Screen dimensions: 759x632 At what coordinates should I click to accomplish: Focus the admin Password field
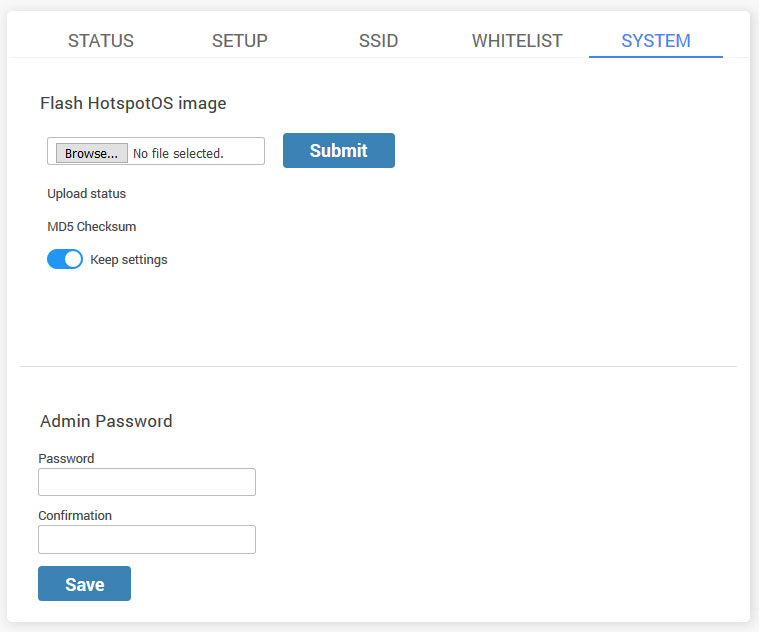pos(147,482)
